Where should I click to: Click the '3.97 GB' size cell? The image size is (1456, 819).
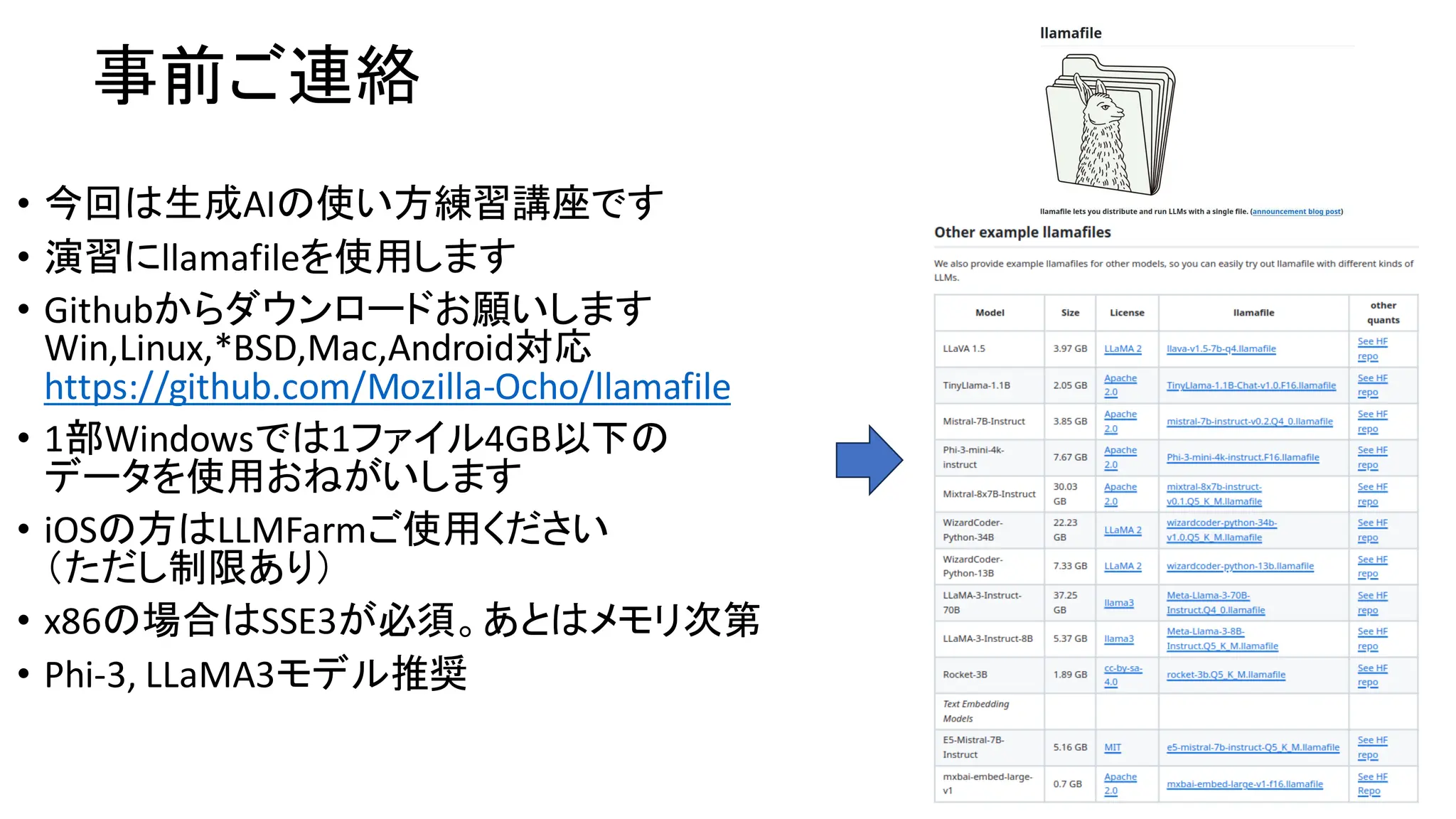point(1070,349)
